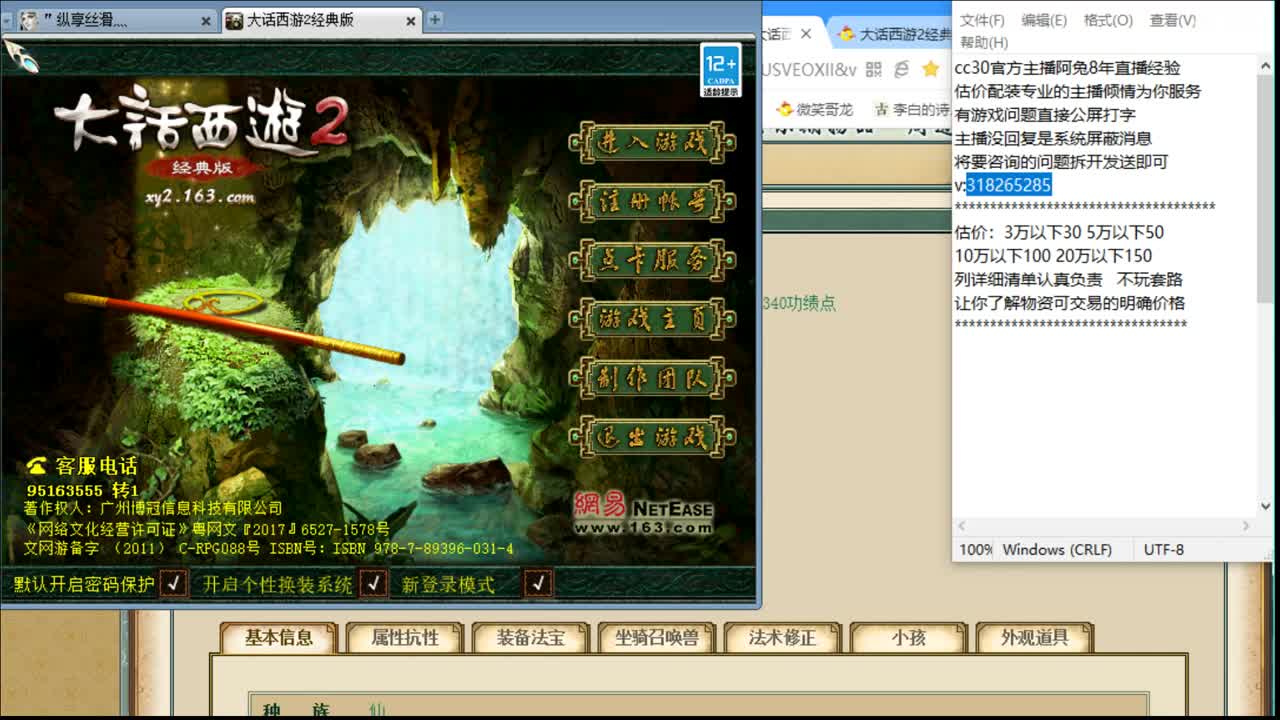Click the line 让你了解物资可交易的明确价格

pyautogui.click(x=1070, y=303)
